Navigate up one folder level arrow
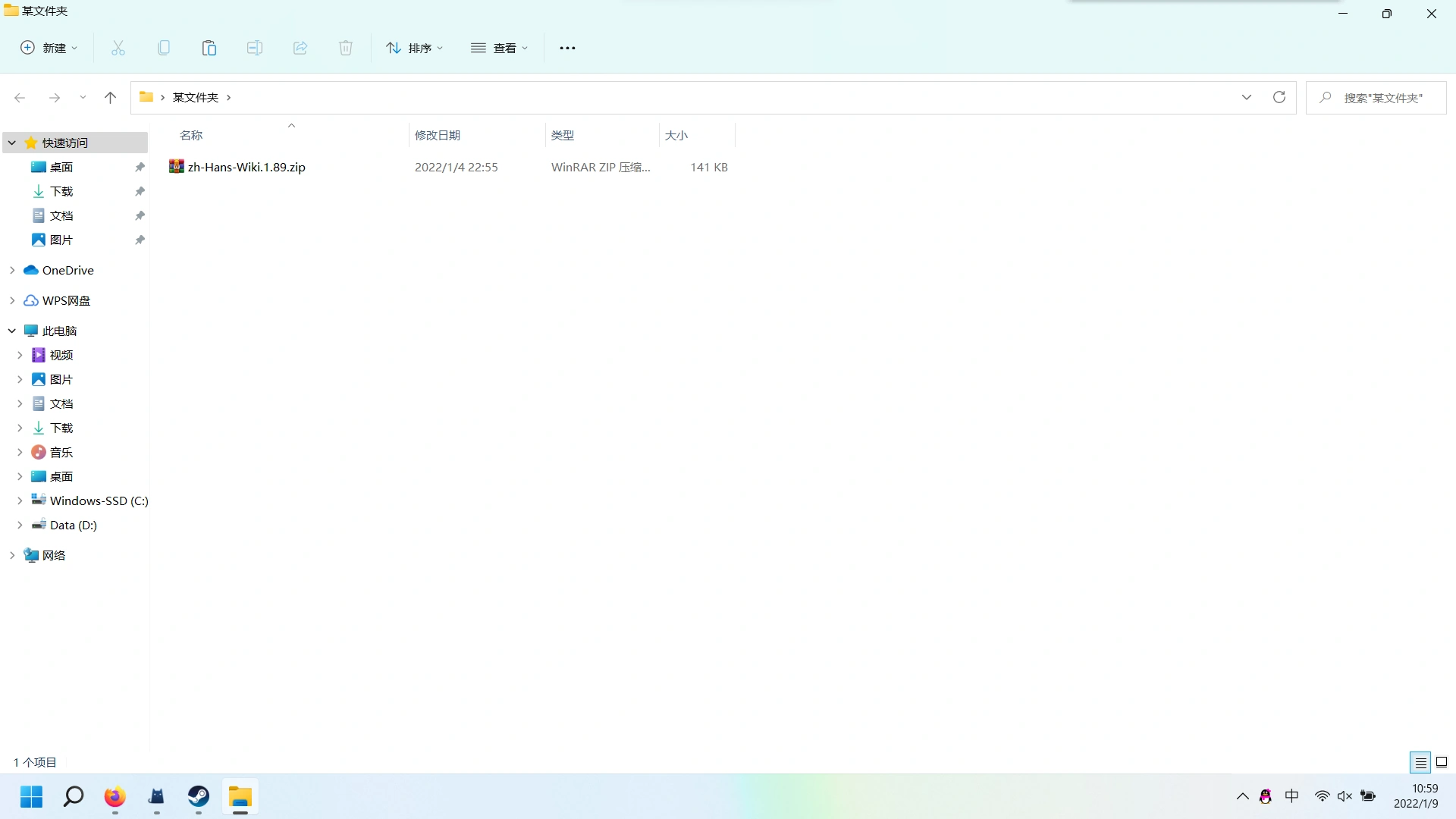Screen dimensions: 1456x819 point(110,97)
